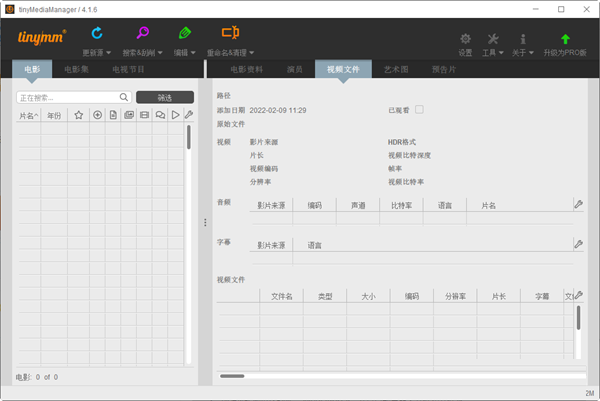Click the 年份 column header
600x401 pixels.
pyautogui.click(x=54, y=116)
